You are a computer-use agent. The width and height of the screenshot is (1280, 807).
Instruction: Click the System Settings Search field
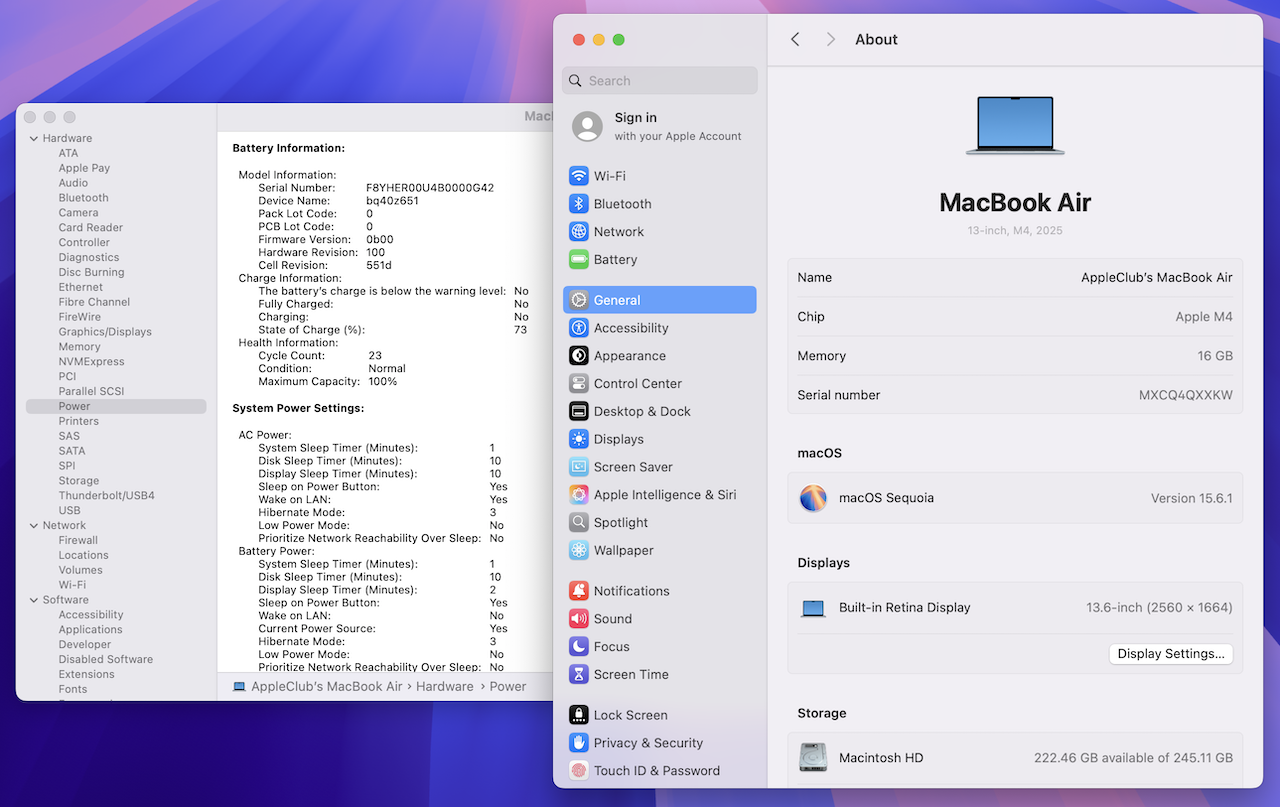point(660,81)
